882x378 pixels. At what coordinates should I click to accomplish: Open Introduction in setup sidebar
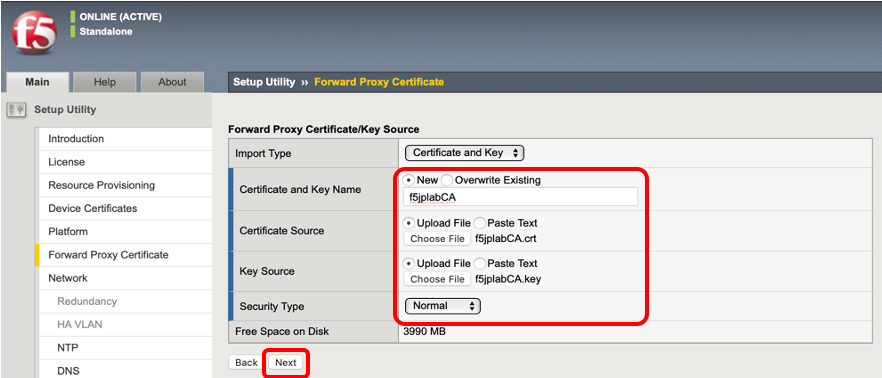pos(125,139)
